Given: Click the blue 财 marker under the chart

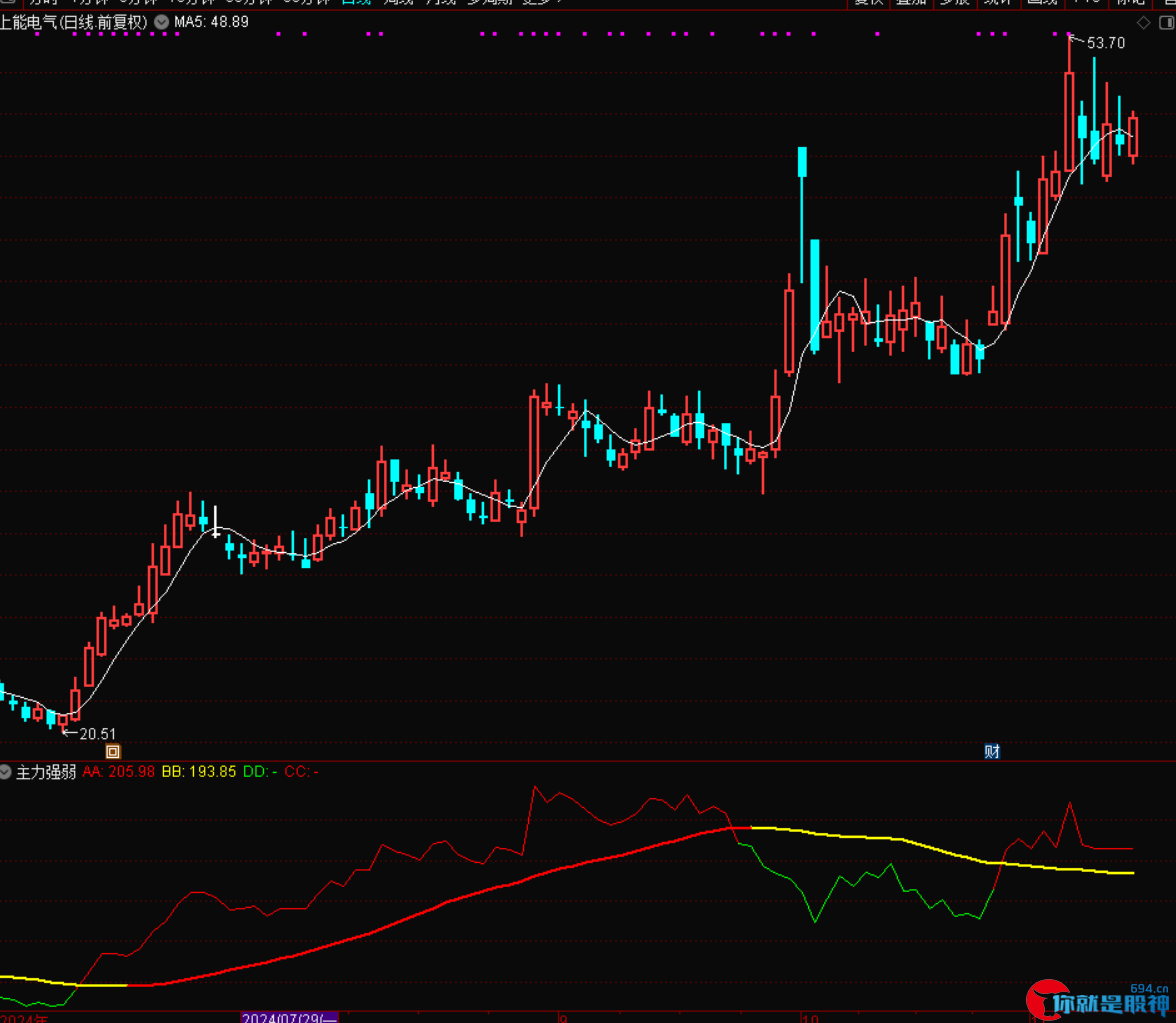Looking at the screenshot, I should click(992, 751).
